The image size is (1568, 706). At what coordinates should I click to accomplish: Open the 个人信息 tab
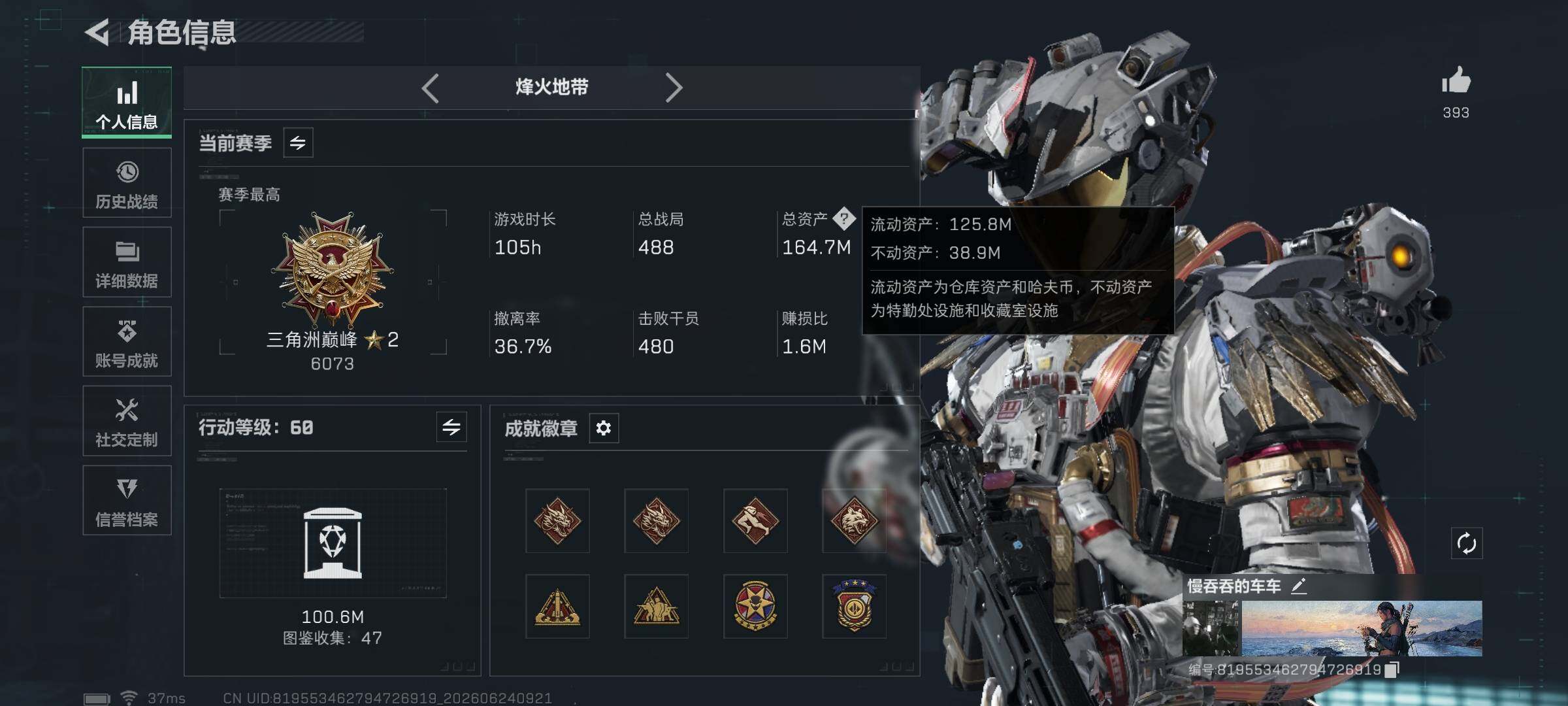tap(127, 103)
